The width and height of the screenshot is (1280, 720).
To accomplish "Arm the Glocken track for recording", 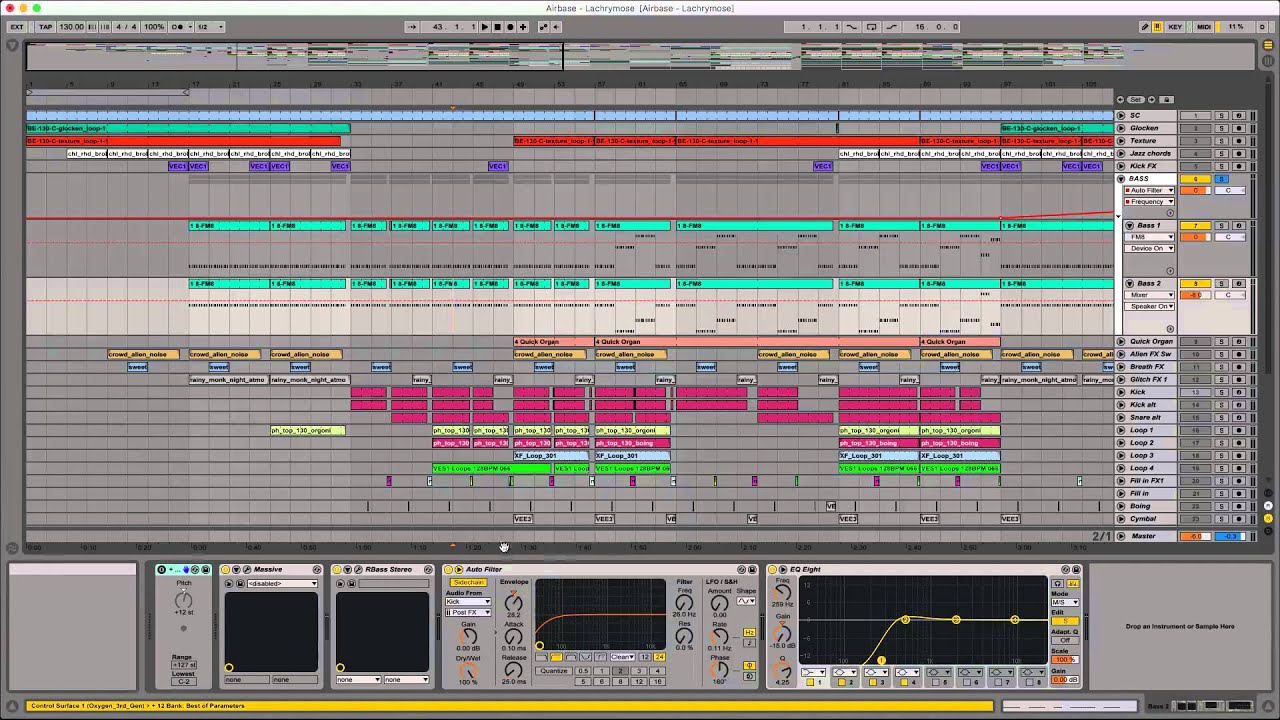I will click(1239, 128).
